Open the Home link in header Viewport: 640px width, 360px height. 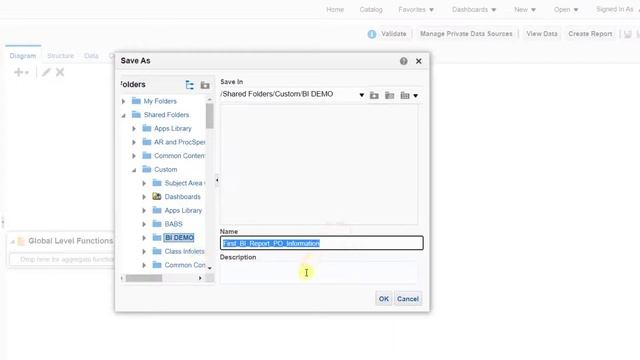(335, 9)
